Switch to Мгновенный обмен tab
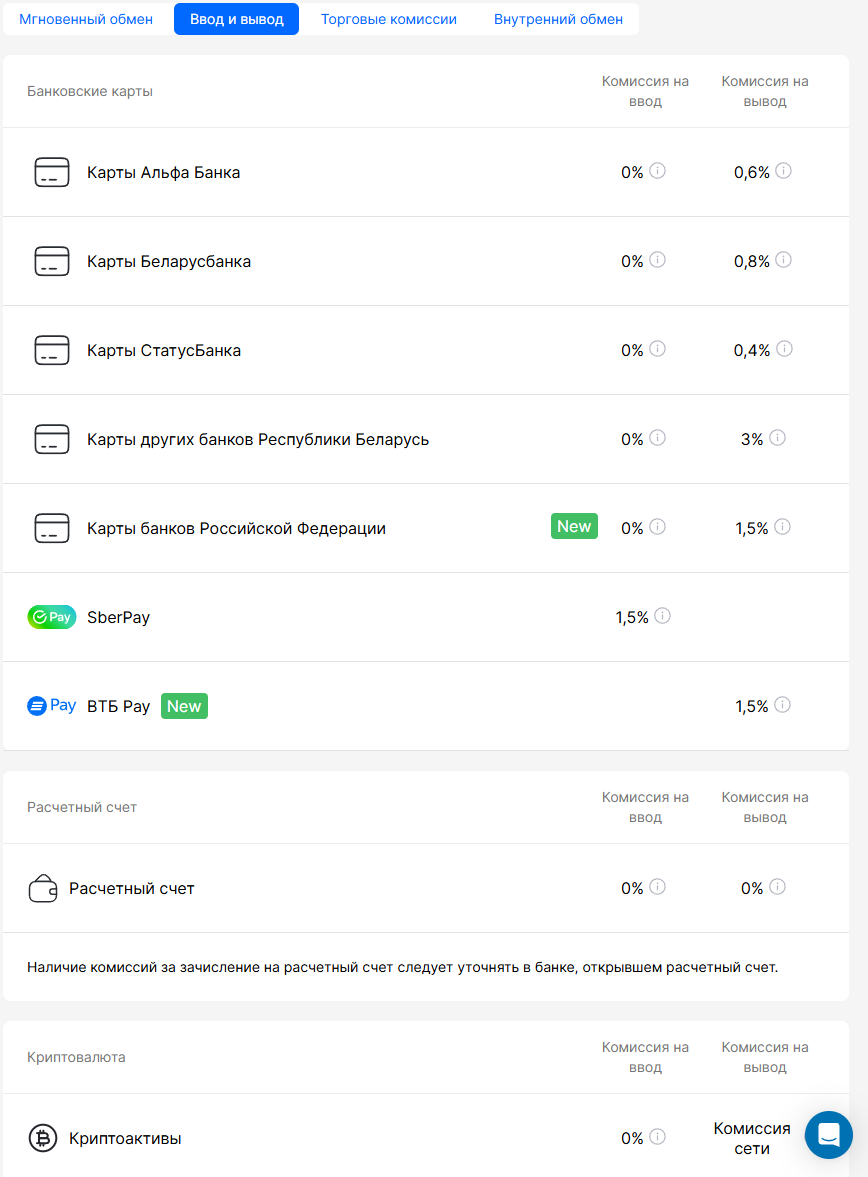Screen dimensions: 868x1177 click(86, 19)
